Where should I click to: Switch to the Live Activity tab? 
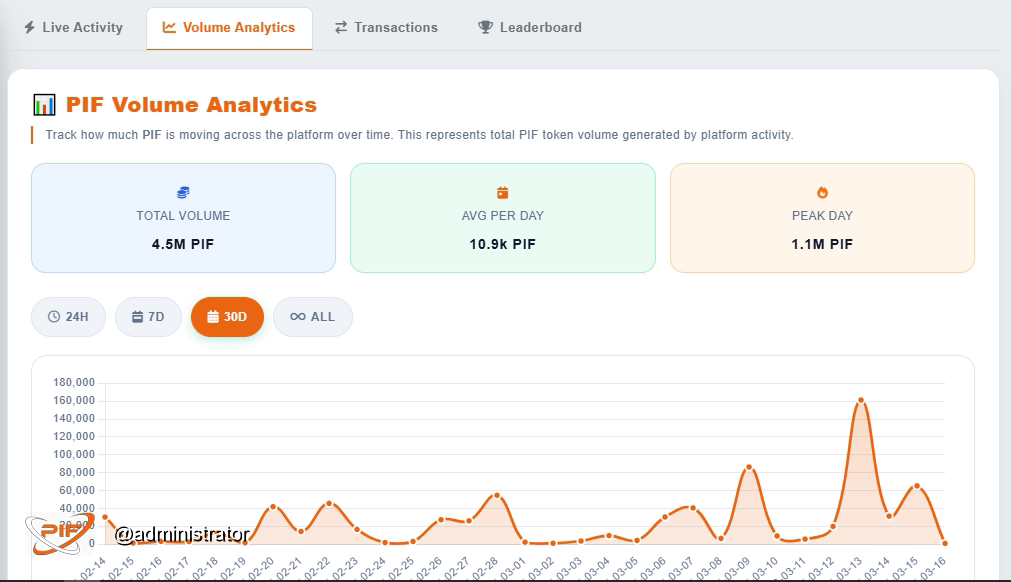point(74,28)
